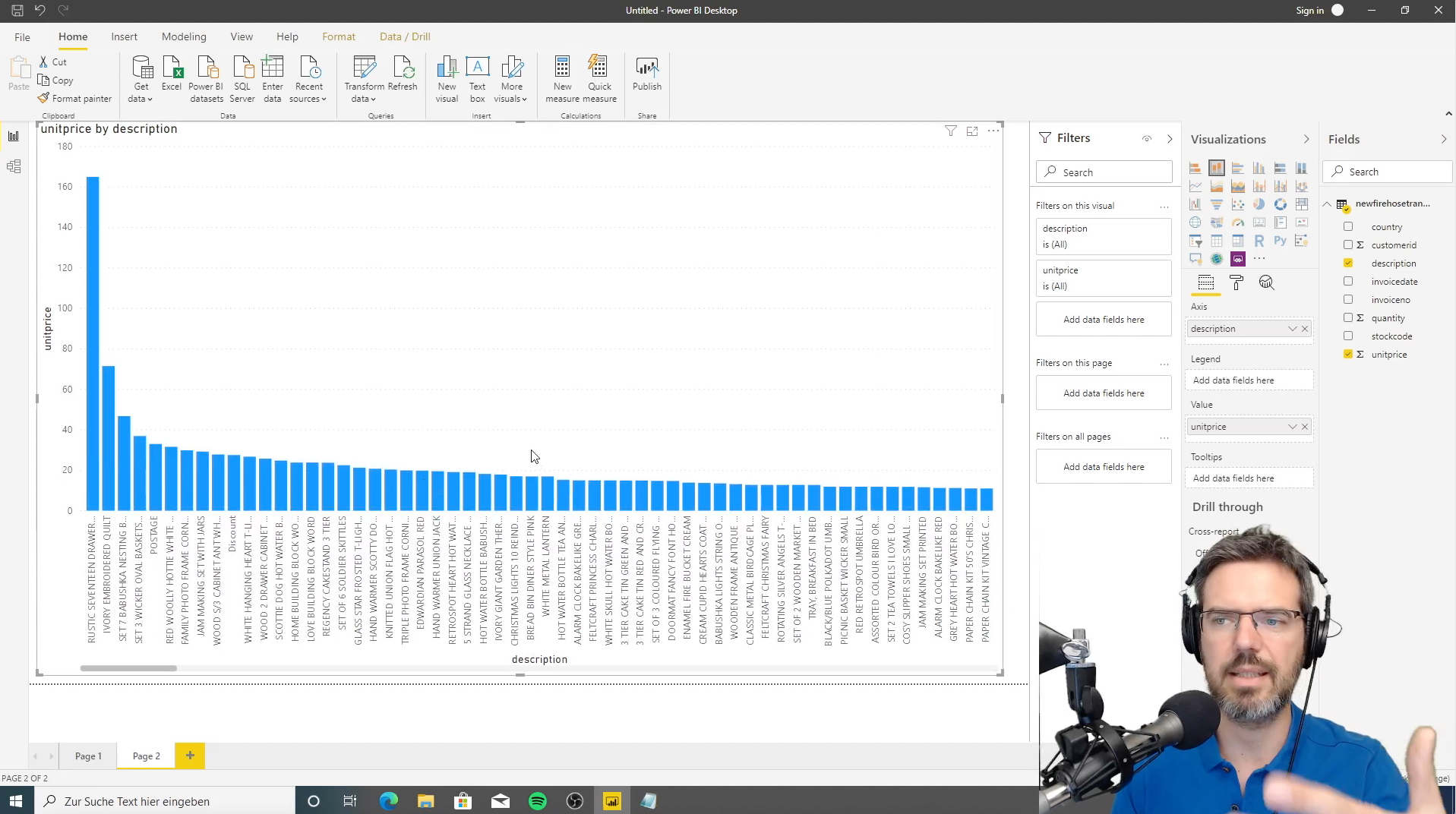
Task: Open the Modeling ribbon tab
Action: coord(184,36)
